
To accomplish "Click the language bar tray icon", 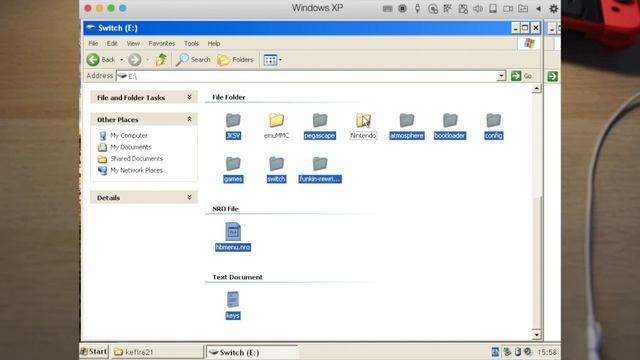I will (495, 352).
